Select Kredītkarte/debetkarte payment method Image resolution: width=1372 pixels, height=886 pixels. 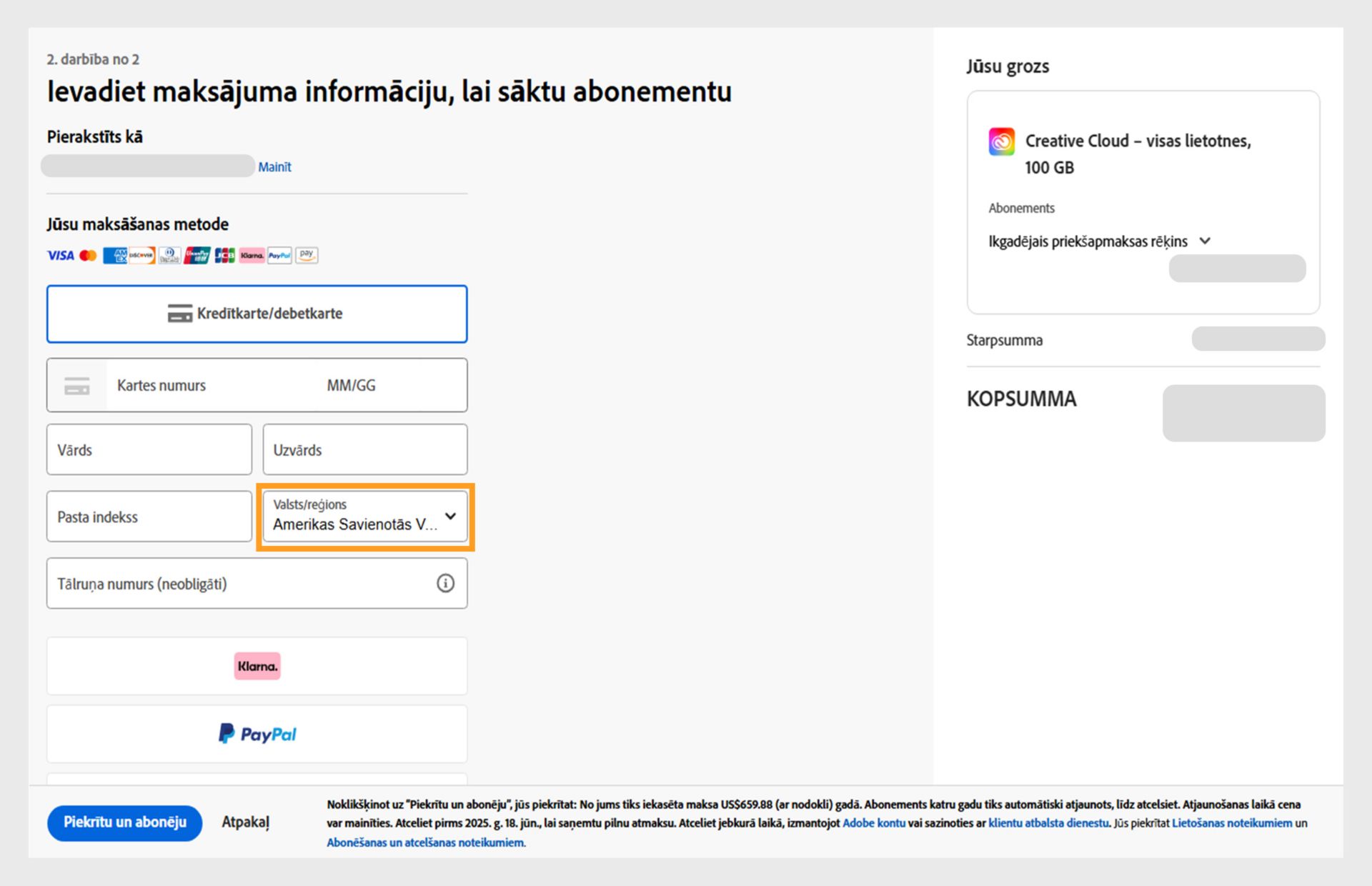tap(257, 314)
